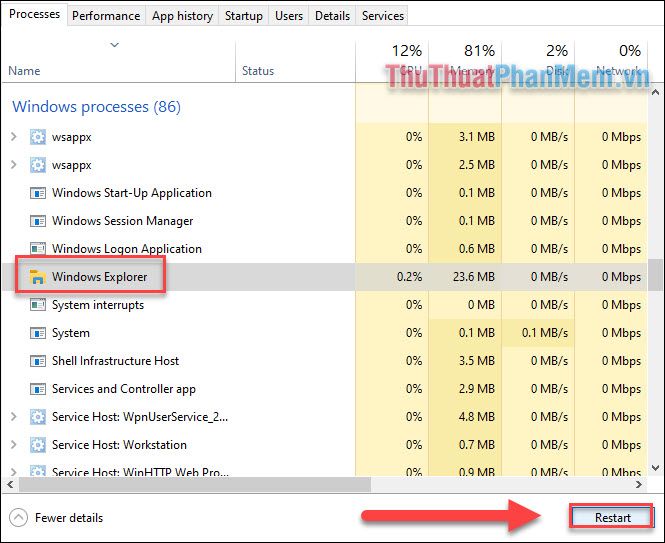Click the System interrupts icon
Screen dimensions: 665x543
coord(38,305)
